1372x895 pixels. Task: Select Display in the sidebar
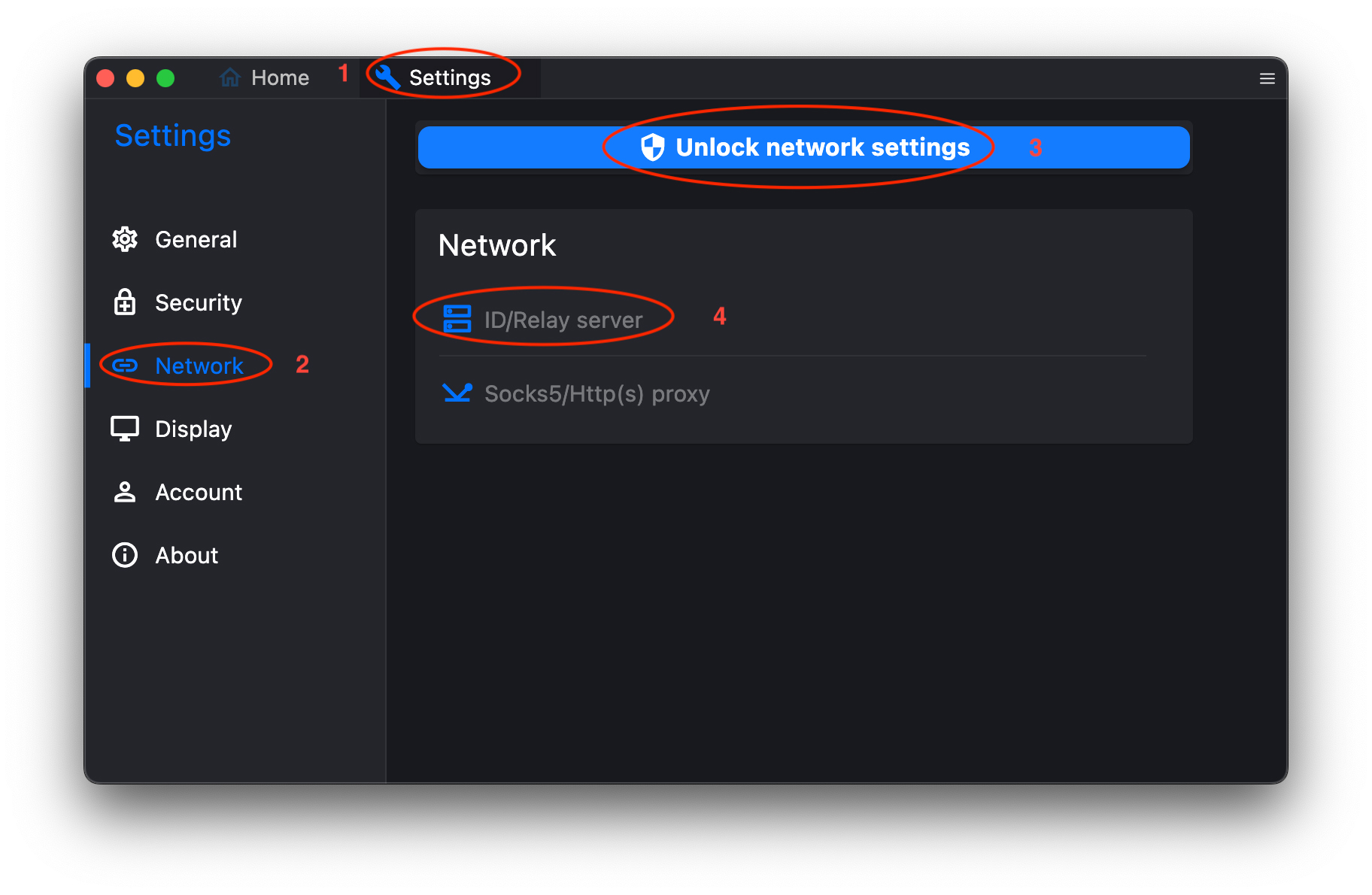pyautogui.click(x=193, y=429)
